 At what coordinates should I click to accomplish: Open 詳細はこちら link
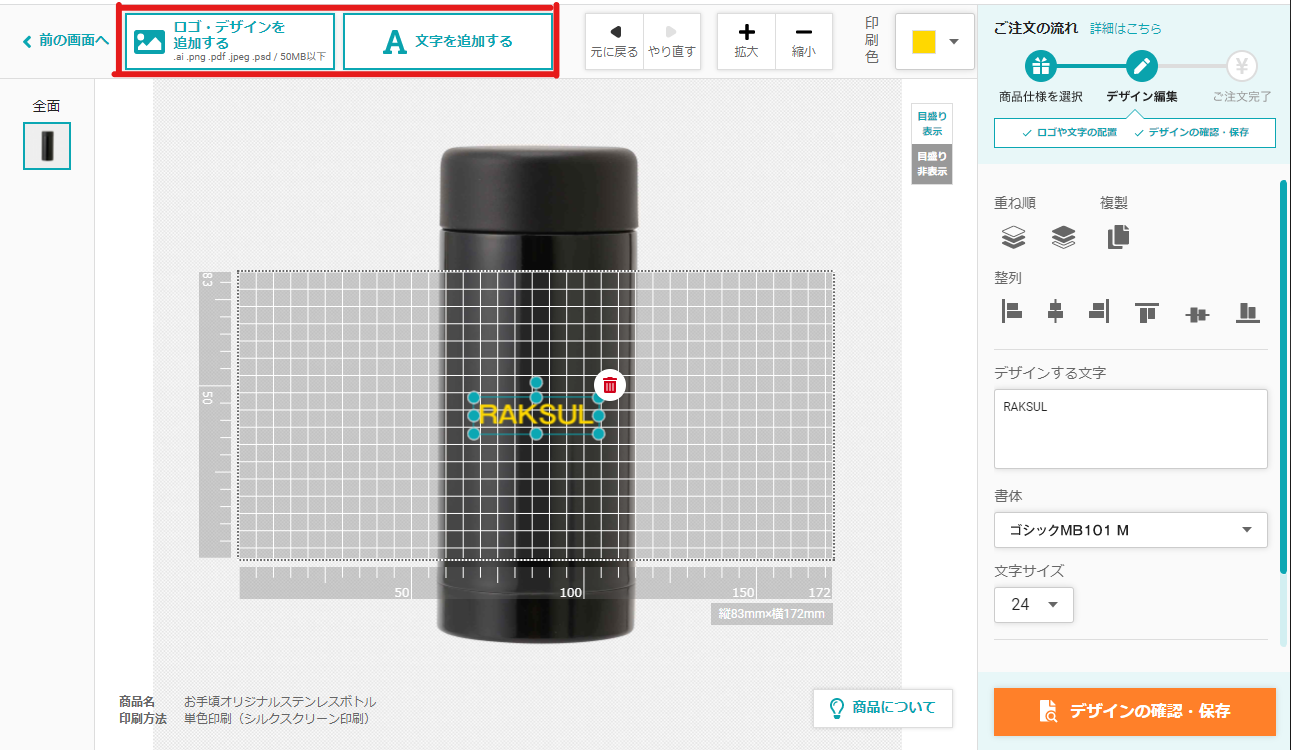point(1126,29)
